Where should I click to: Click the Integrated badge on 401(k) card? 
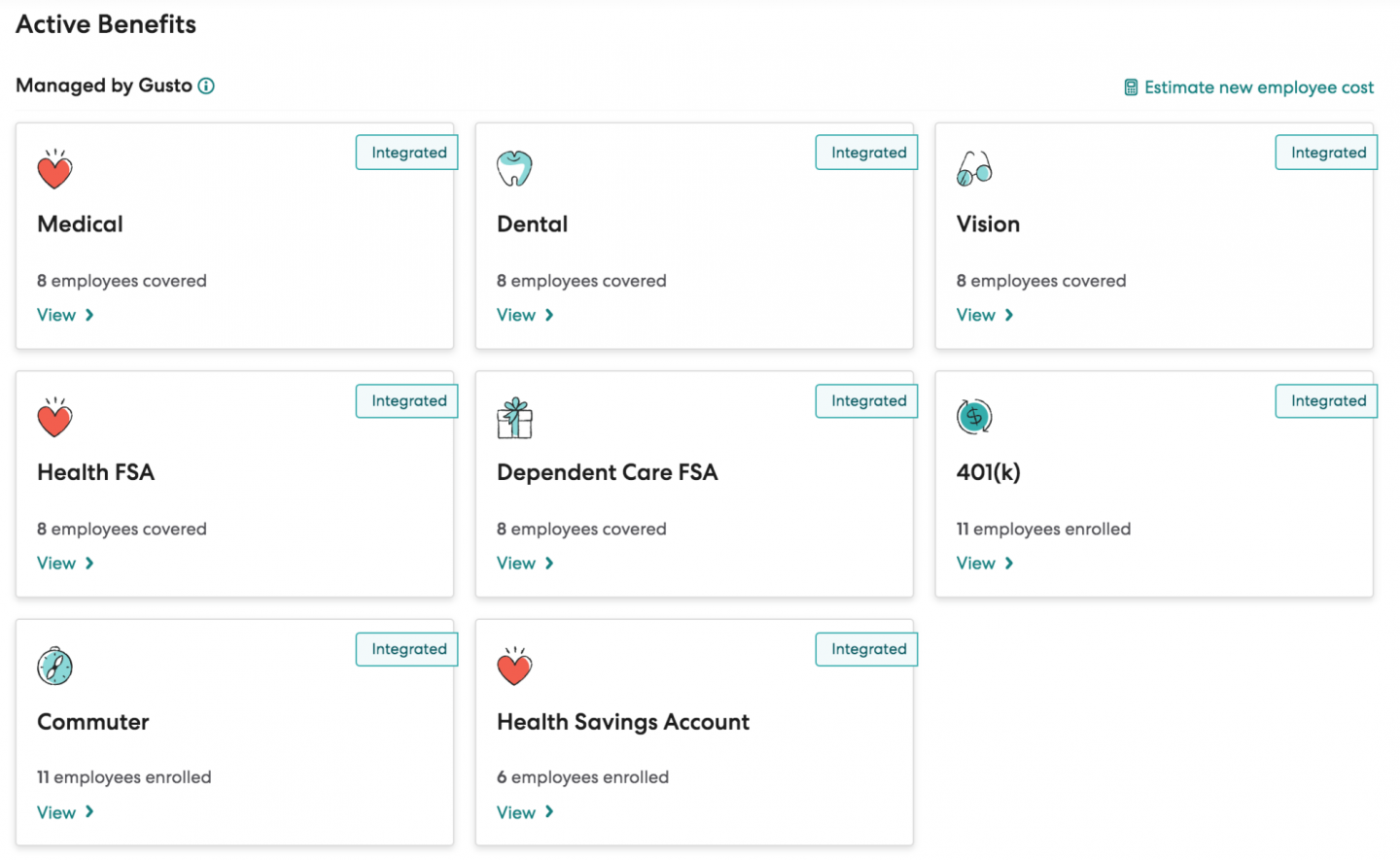click(1328, 401)
